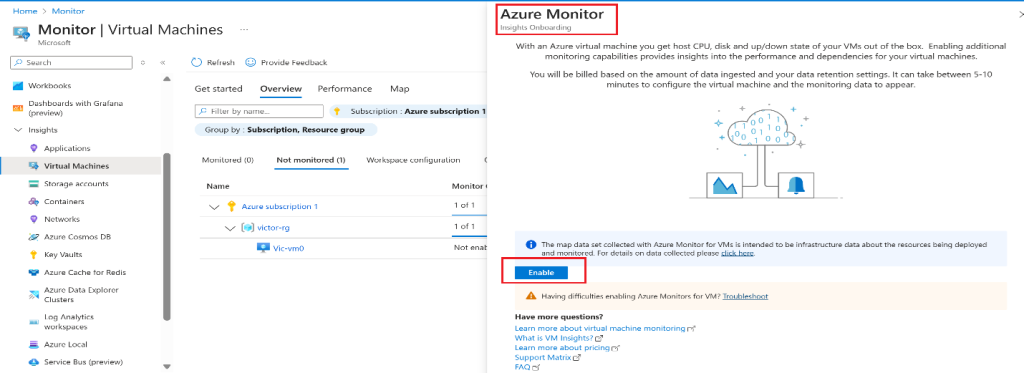This screenshot has height=373, width=1024.
Task: Open the 'click here' data details link
Action: [737, 253]
